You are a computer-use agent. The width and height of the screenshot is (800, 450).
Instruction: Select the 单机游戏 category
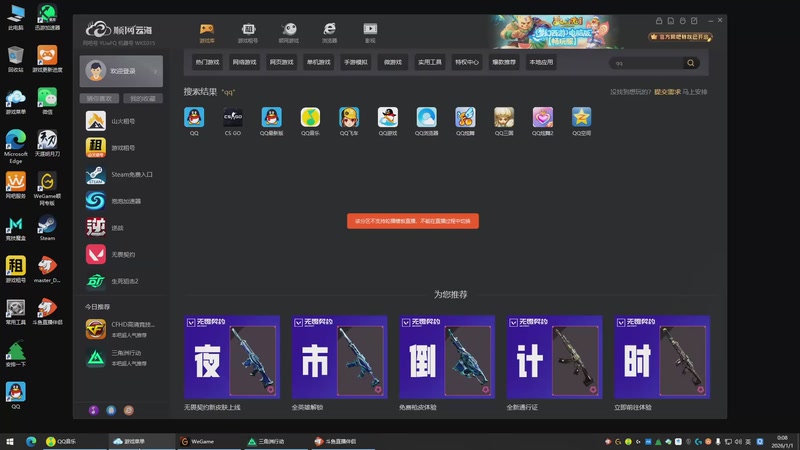click(319, 62)
